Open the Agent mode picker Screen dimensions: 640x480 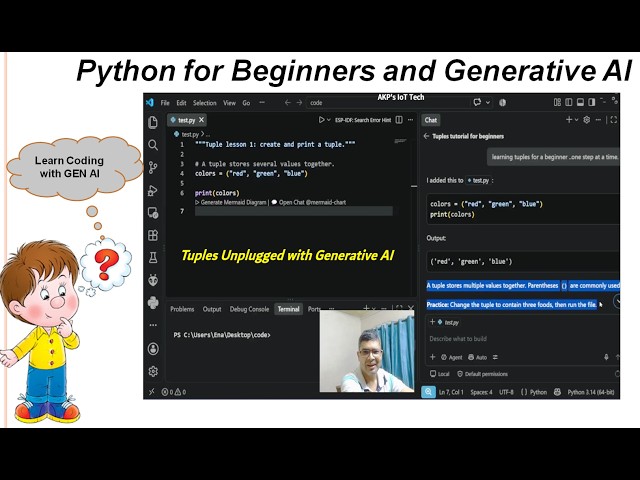451,357
